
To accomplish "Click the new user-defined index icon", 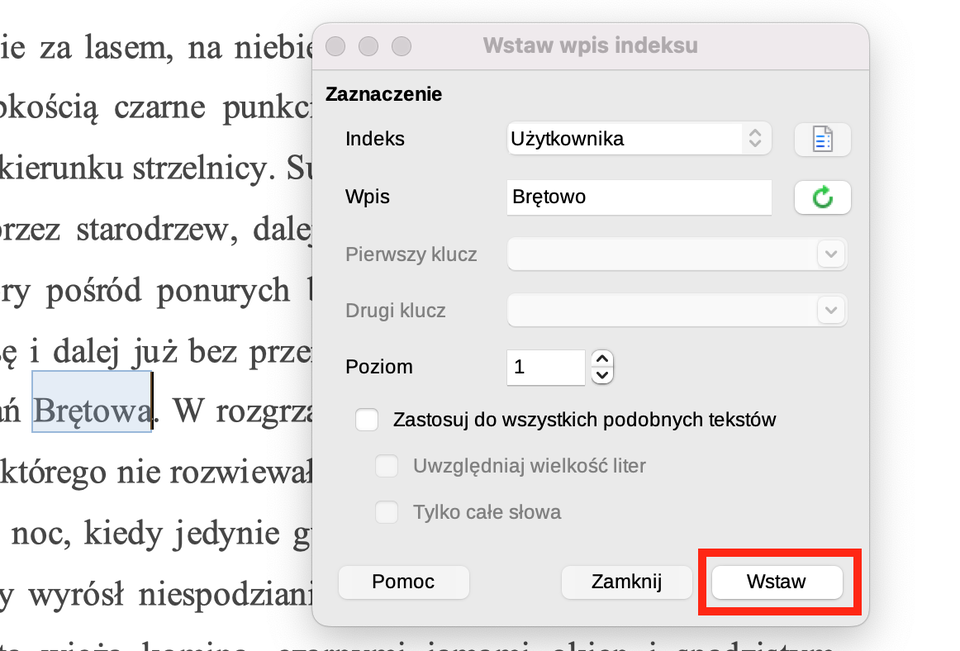I will 822,139.
